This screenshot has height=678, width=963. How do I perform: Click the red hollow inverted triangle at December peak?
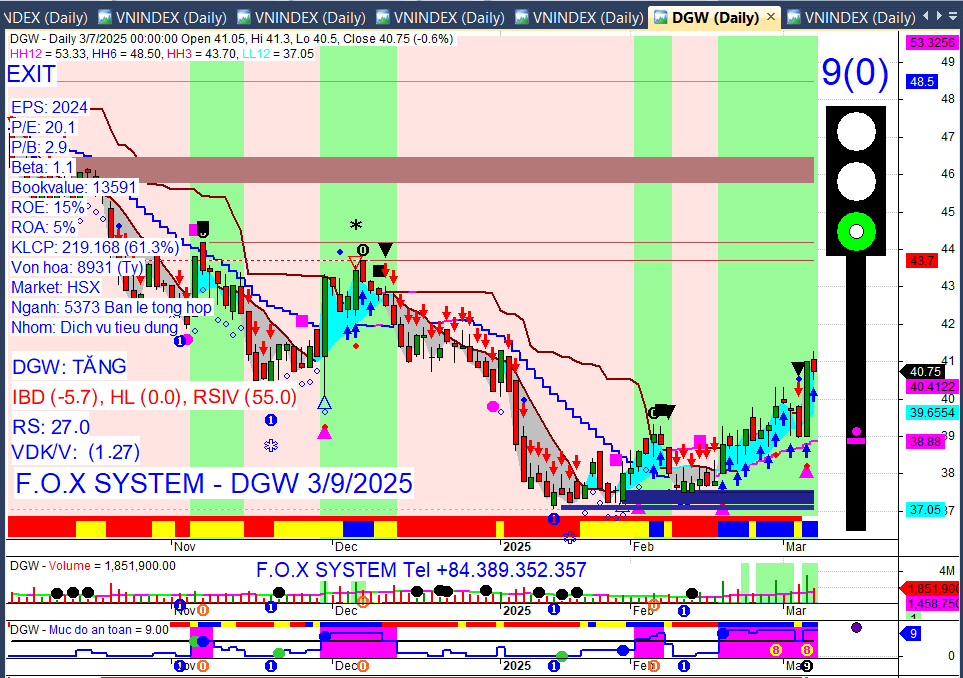[x=355, y=263]
